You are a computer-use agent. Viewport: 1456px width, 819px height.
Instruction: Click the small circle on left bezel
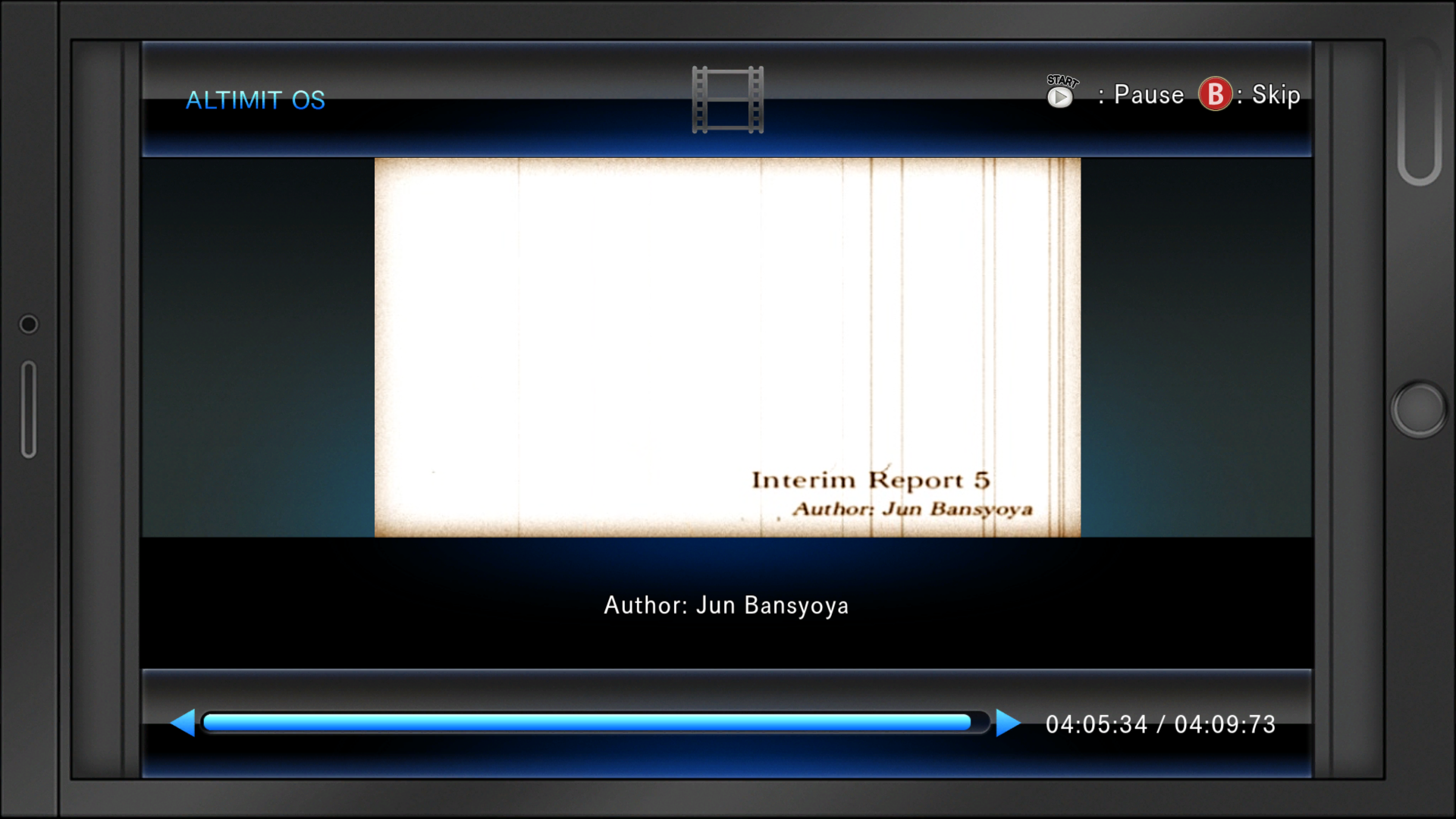pos(29,325)
